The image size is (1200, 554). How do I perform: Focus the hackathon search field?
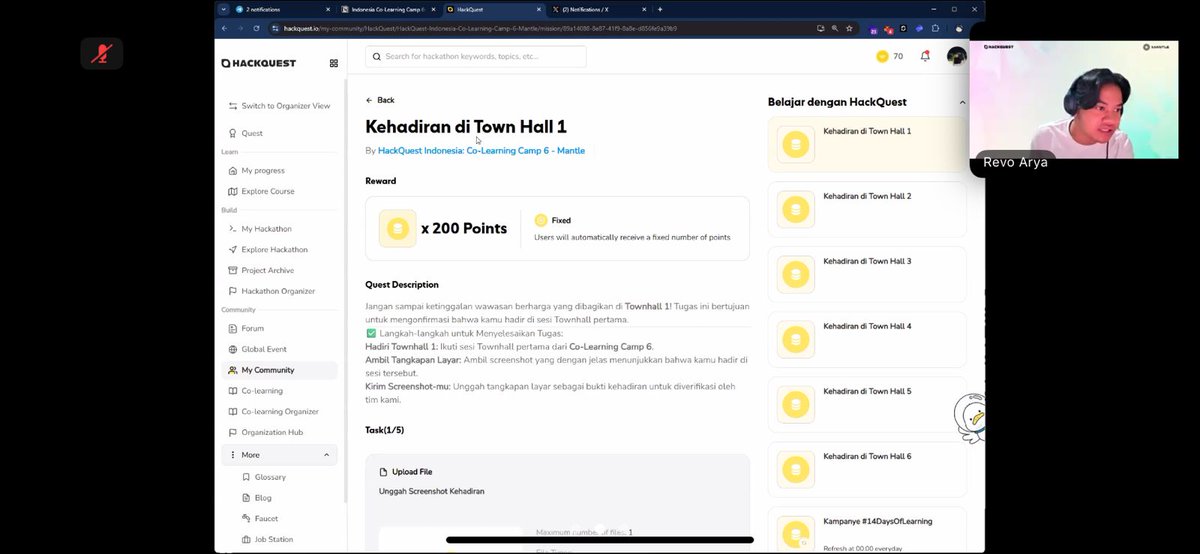(476, 57)
